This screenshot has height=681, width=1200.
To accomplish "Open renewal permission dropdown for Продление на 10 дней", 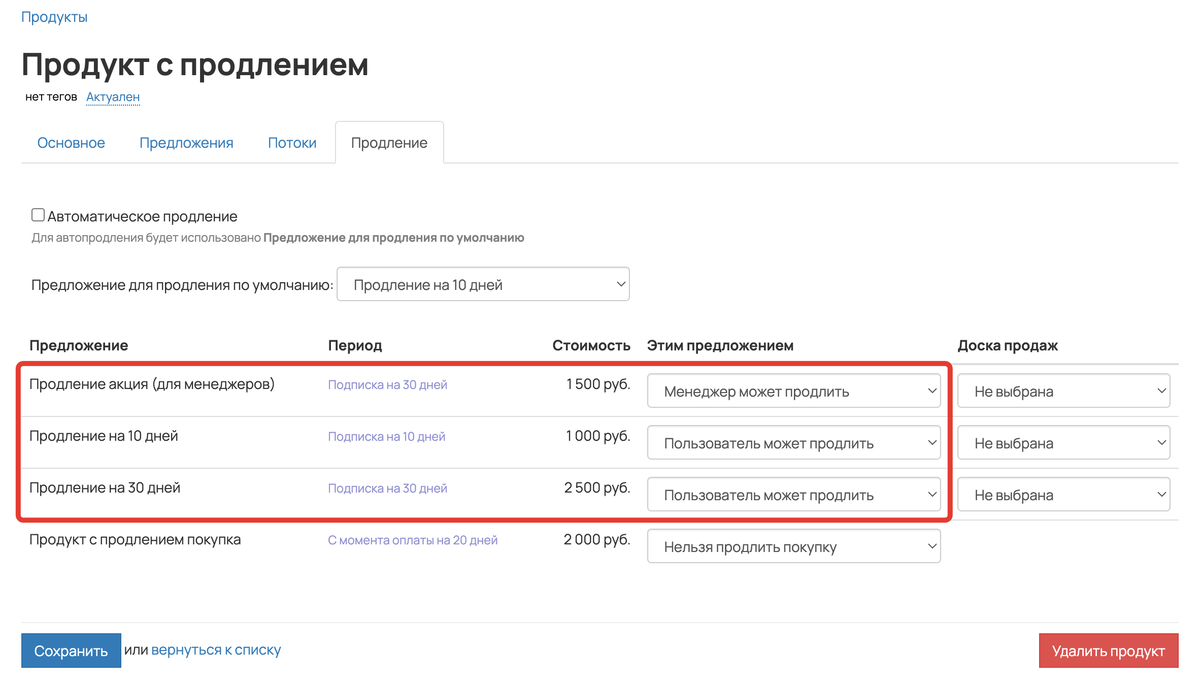I will coord(794,443).
